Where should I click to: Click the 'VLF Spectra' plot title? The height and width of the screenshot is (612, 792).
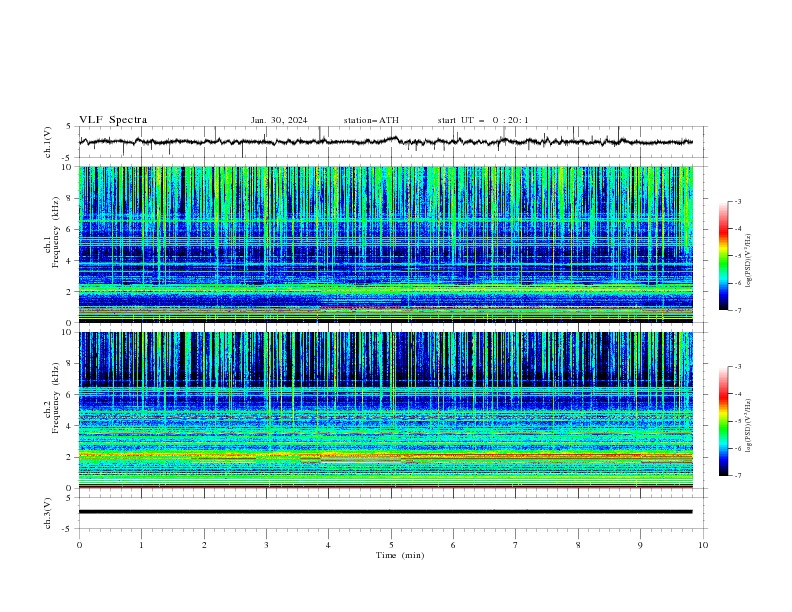(x=113, y=120)
